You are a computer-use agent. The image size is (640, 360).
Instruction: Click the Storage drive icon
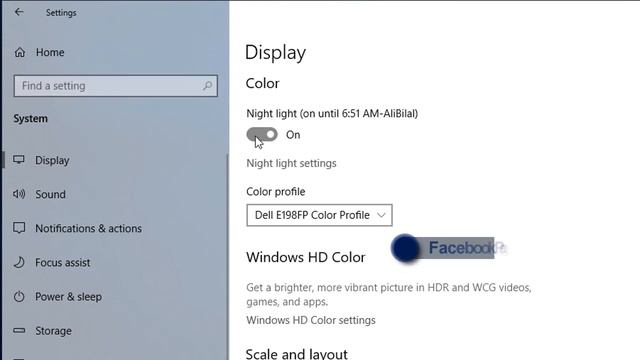[x=19, y=330]
